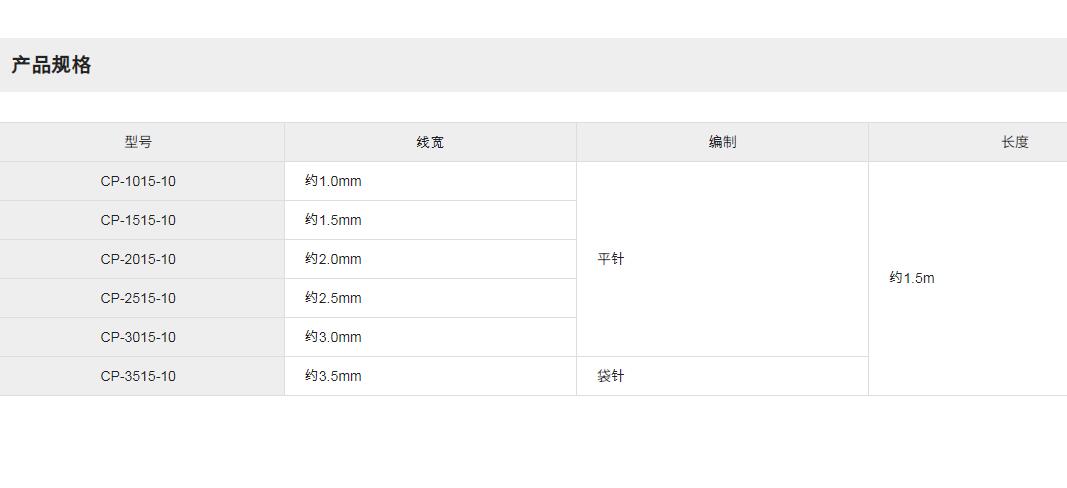This screenshot has height=488, width=1067.
Task: Click the 约3.0mm line width cell
Action: (x=334, y=337)
